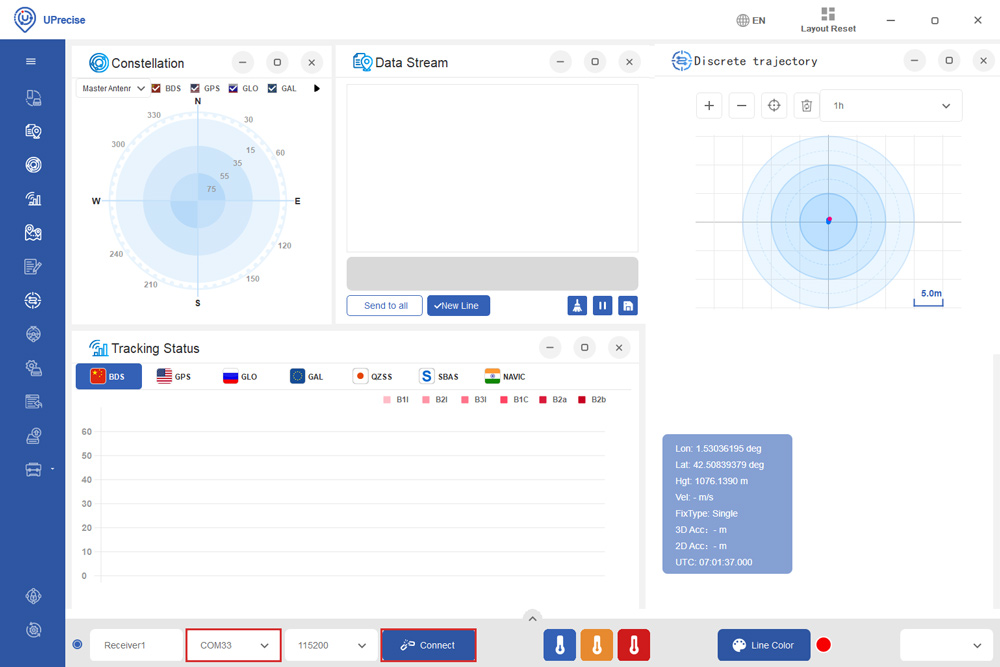Pause the data stream
The height and width of the screenshot is (667, 1000).
(x=602, y=306)
